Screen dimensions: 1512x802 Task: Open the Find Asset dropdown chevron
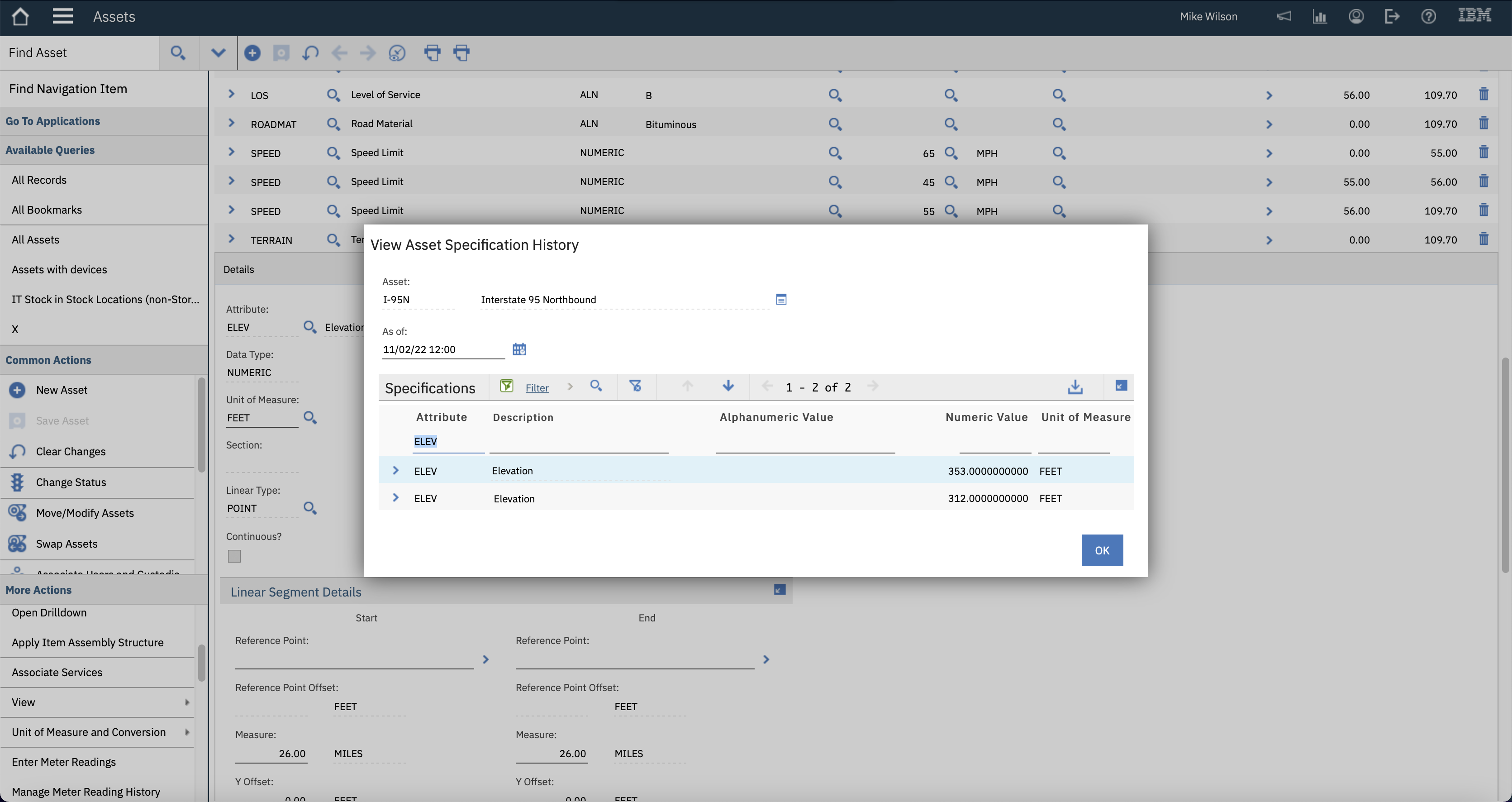(x=218, y=52)
